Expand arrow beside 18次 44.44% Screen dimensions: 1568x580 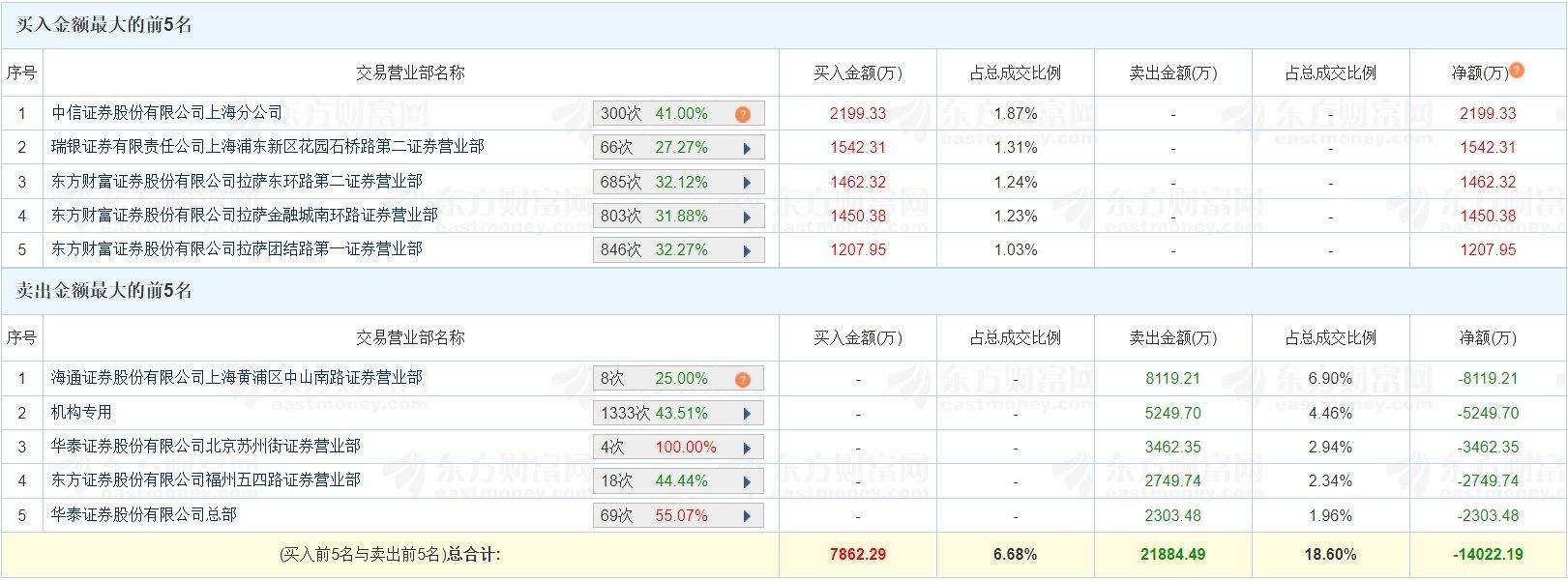coord(747,481)
